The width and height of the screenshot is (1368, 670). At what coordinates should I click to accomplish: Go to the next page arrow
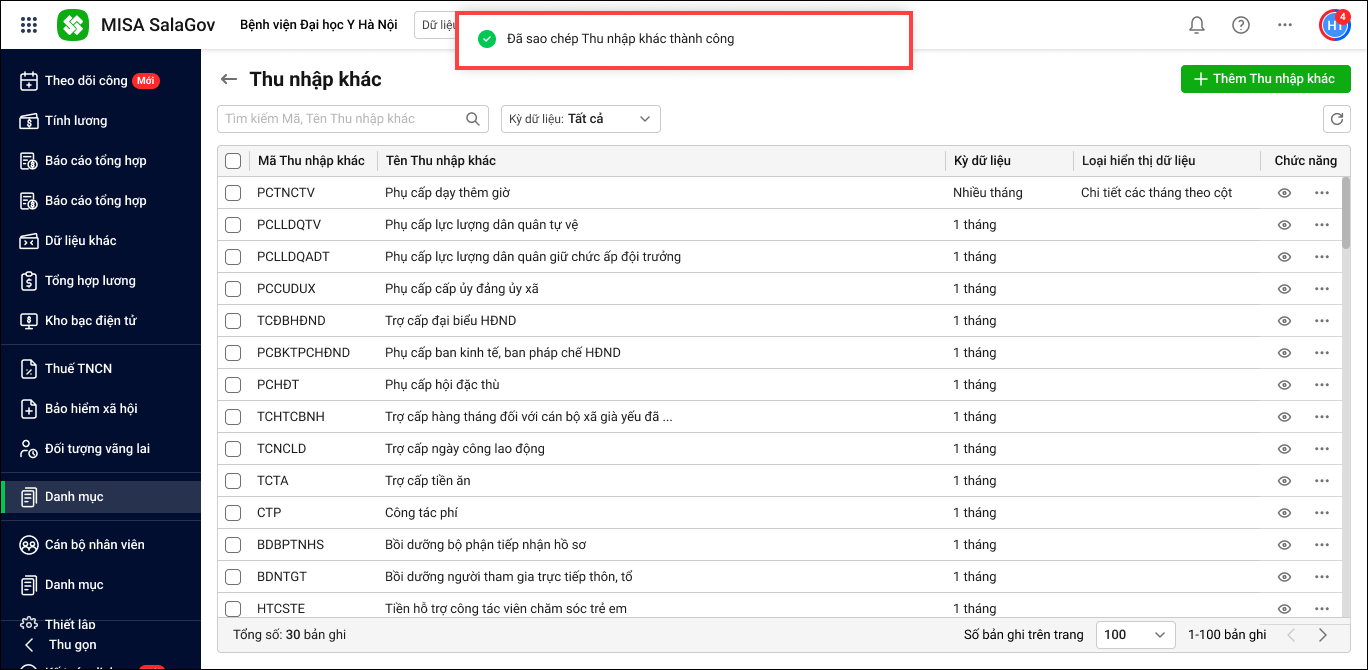point(1323,635)
